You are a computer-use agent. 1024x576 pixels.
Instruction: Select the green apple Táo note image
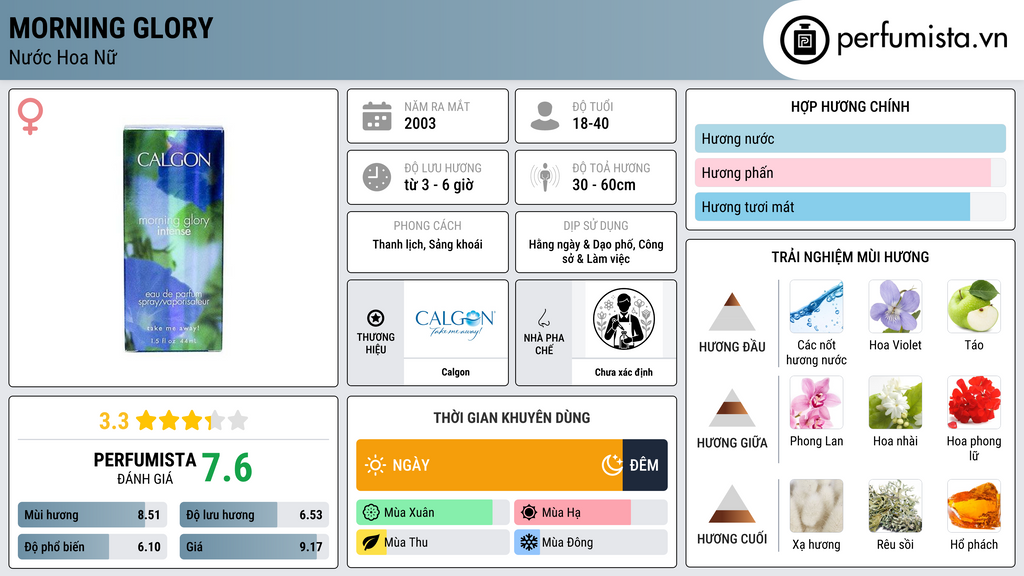tap(974, 306)
